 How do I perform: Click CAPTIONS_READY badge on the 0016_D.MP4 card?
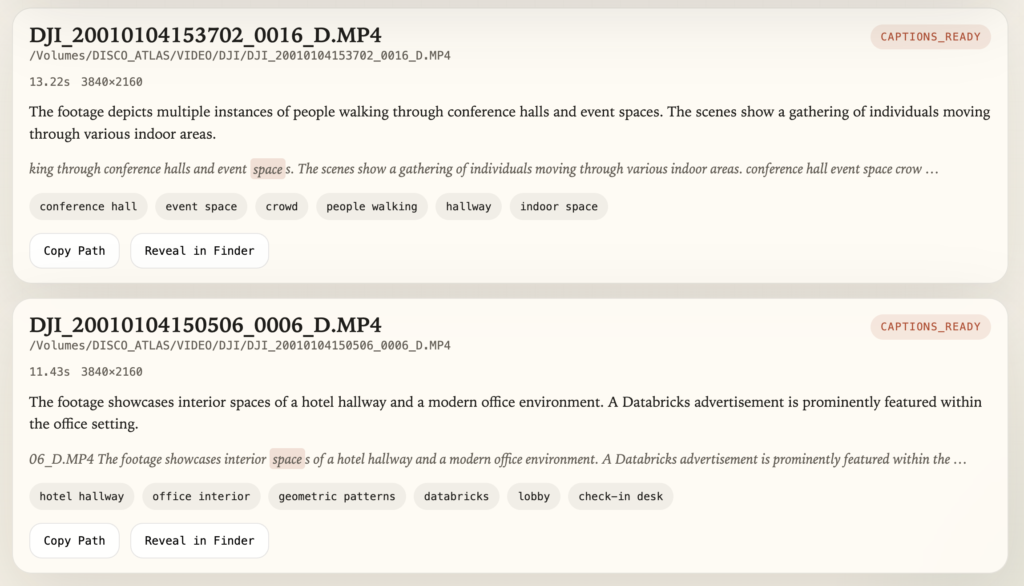pos(930,37)
